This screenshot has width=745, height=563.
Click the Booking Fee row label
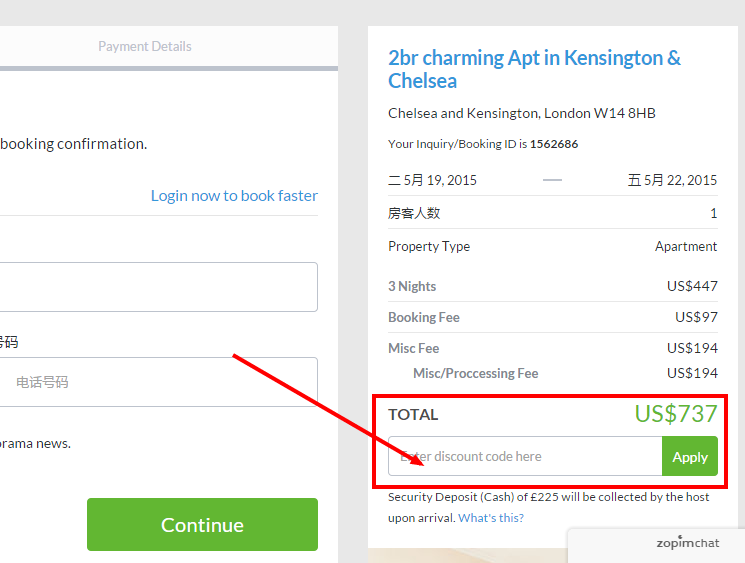click(x=424, y=317)
